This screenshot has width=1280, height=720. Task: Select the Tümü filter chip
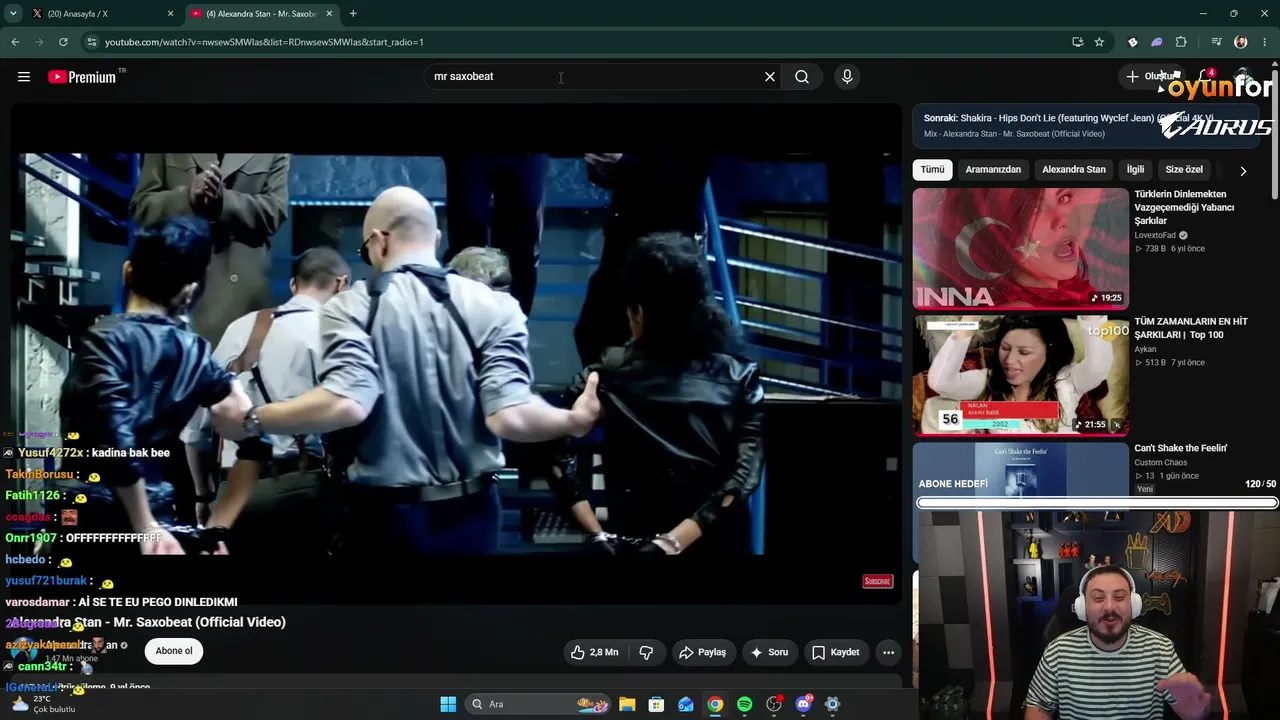click(x=932, y=170)
